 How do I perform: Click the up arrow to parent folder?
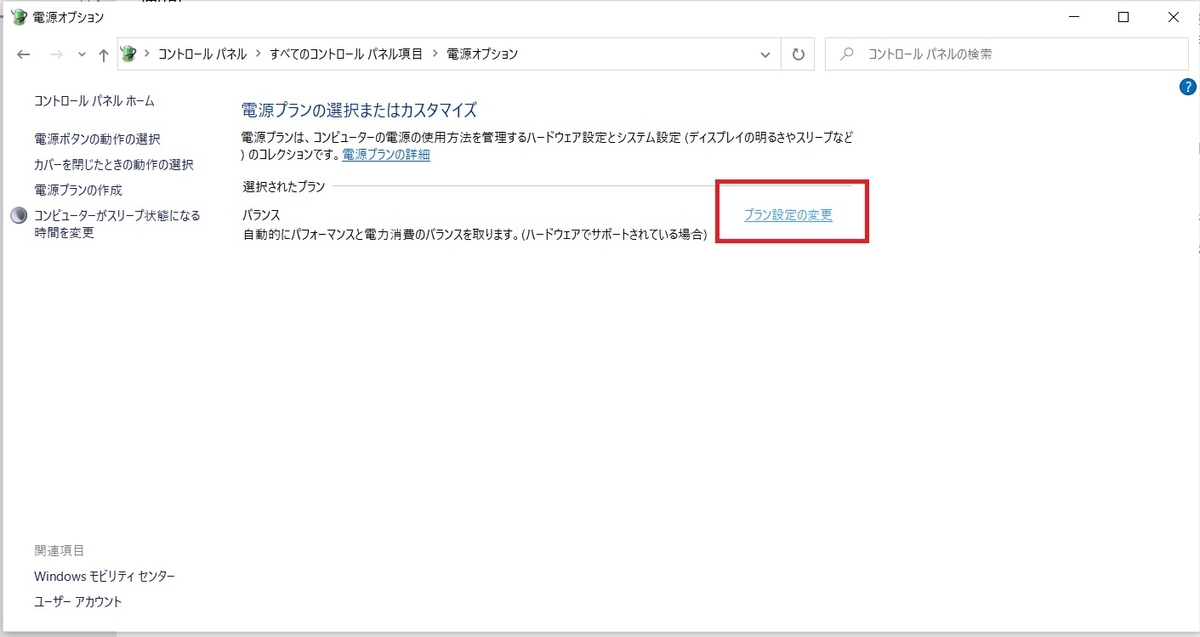(x=102, y=54)
